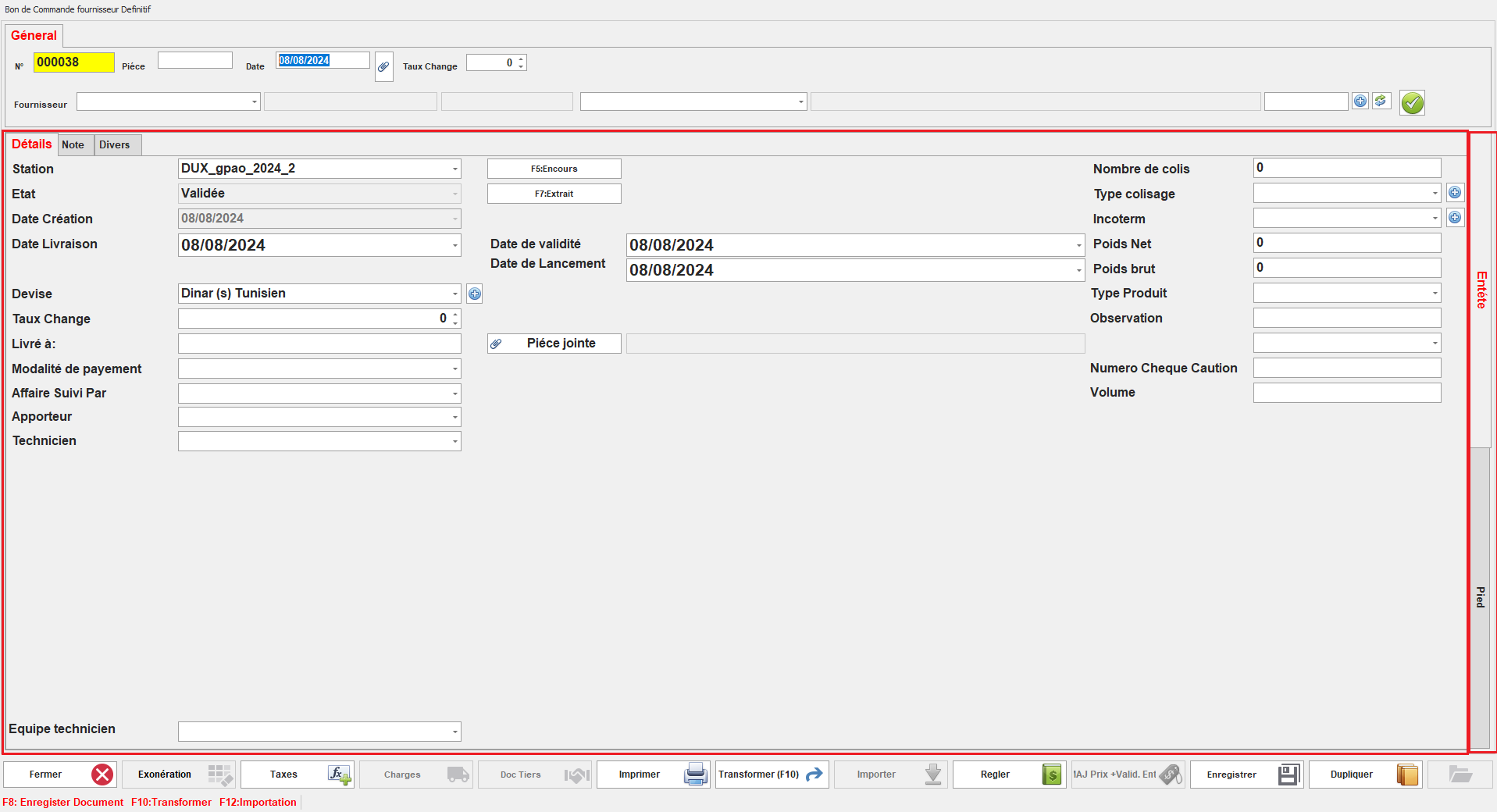Image resolution: width=1497 pixels, height=812 pixels.
Task: Click the green checkmark validate icon
Action: [x=1412, y=102]
